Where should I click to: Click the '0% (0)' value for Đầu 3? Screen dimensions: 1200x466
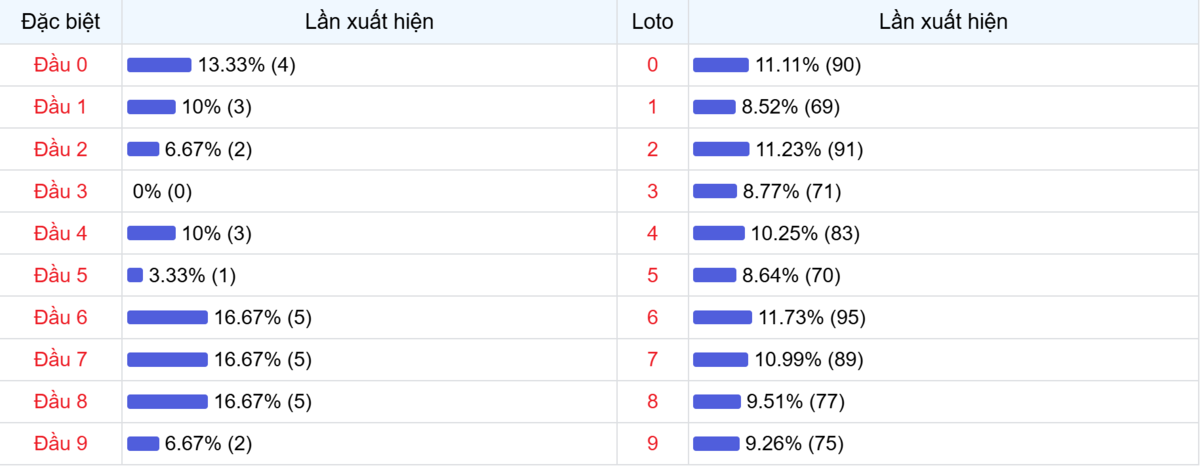pos(162,191)
